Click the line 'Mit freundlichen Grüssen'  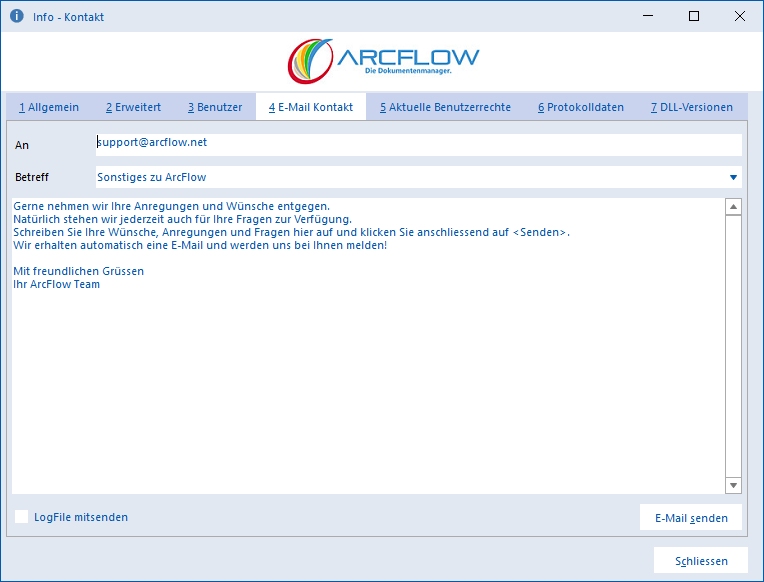pyautogui.click(x=78, y=271)
